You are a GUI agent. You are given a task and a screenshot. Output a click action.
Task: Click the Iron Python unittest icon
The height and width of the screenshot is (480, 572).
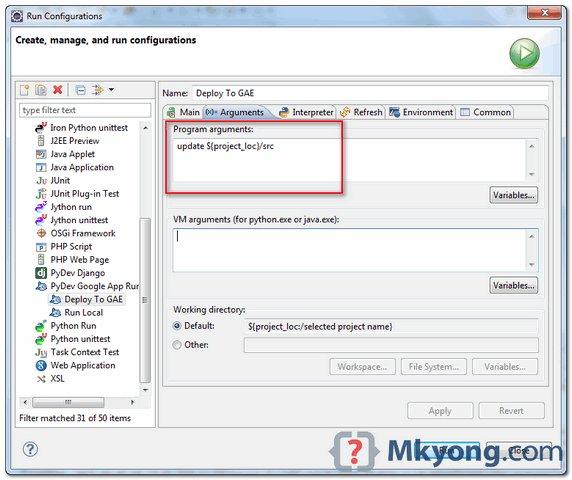pyautogui.click(x=41, y=128)
